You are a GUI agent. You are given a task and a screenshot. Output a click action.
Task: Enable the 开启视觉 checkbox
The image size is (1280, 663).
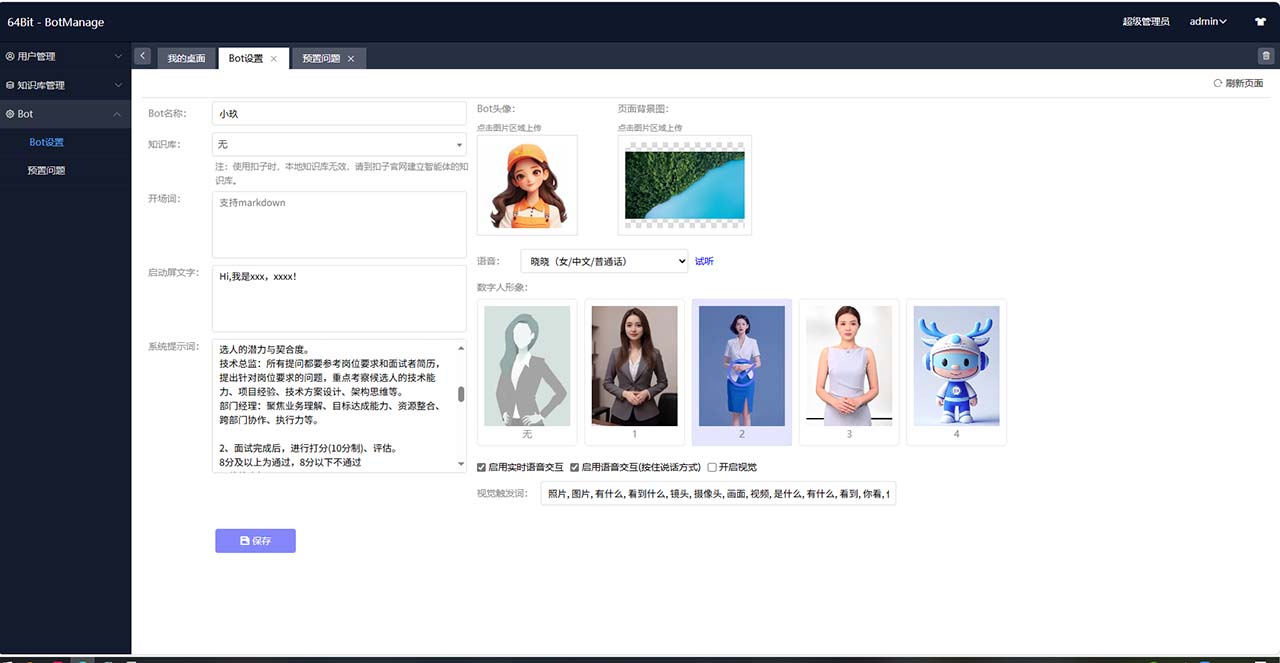712,467
